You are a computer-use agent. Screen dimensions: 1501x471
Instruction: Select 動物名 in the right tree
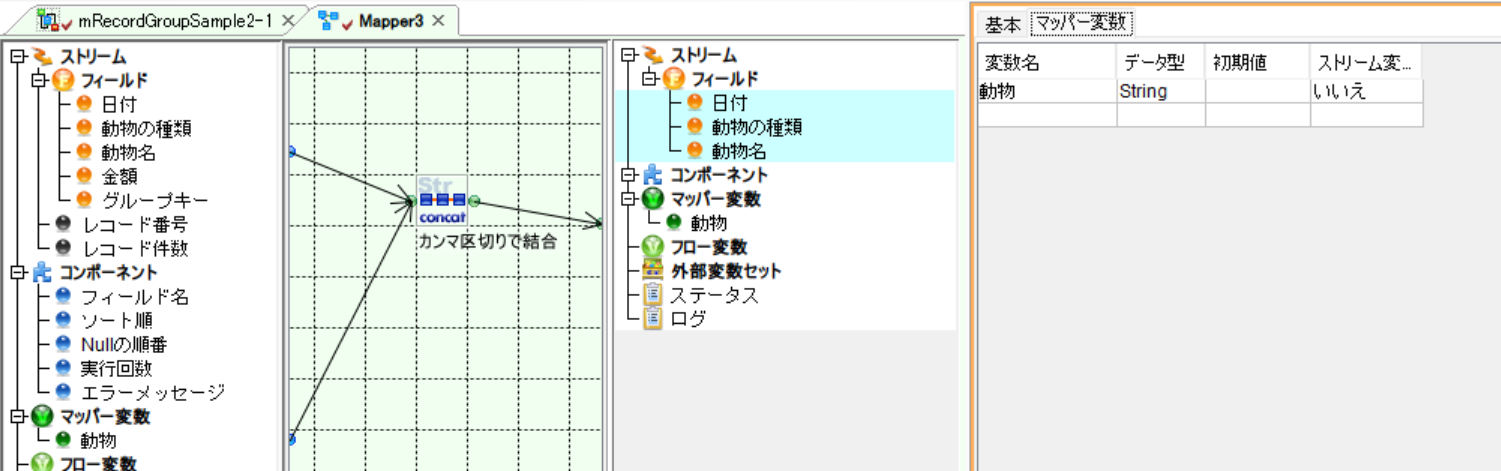pos(739,151)
